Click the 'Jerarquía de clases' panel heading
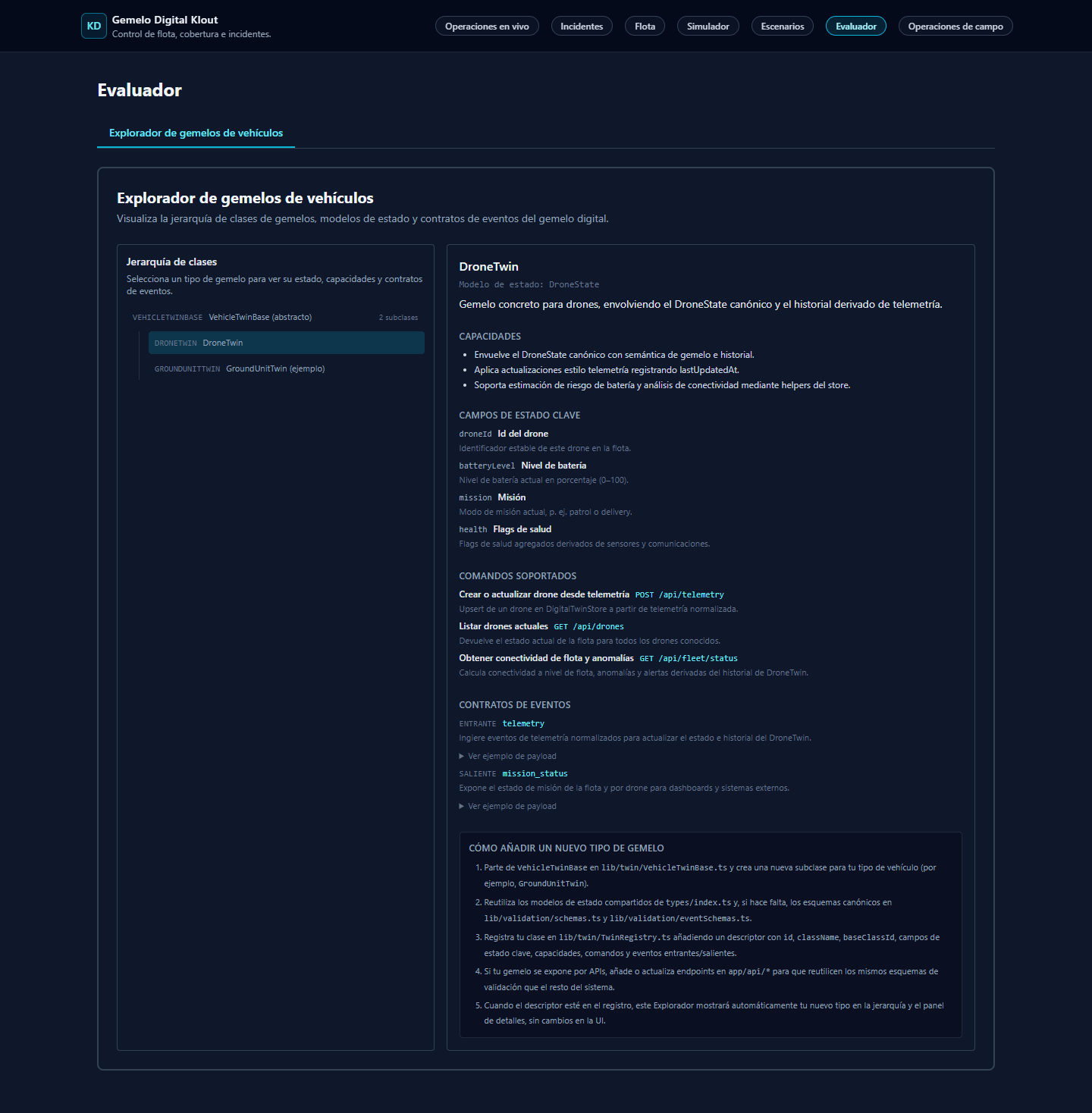This screenshot has height=1113, width=1092. (172, 262)
